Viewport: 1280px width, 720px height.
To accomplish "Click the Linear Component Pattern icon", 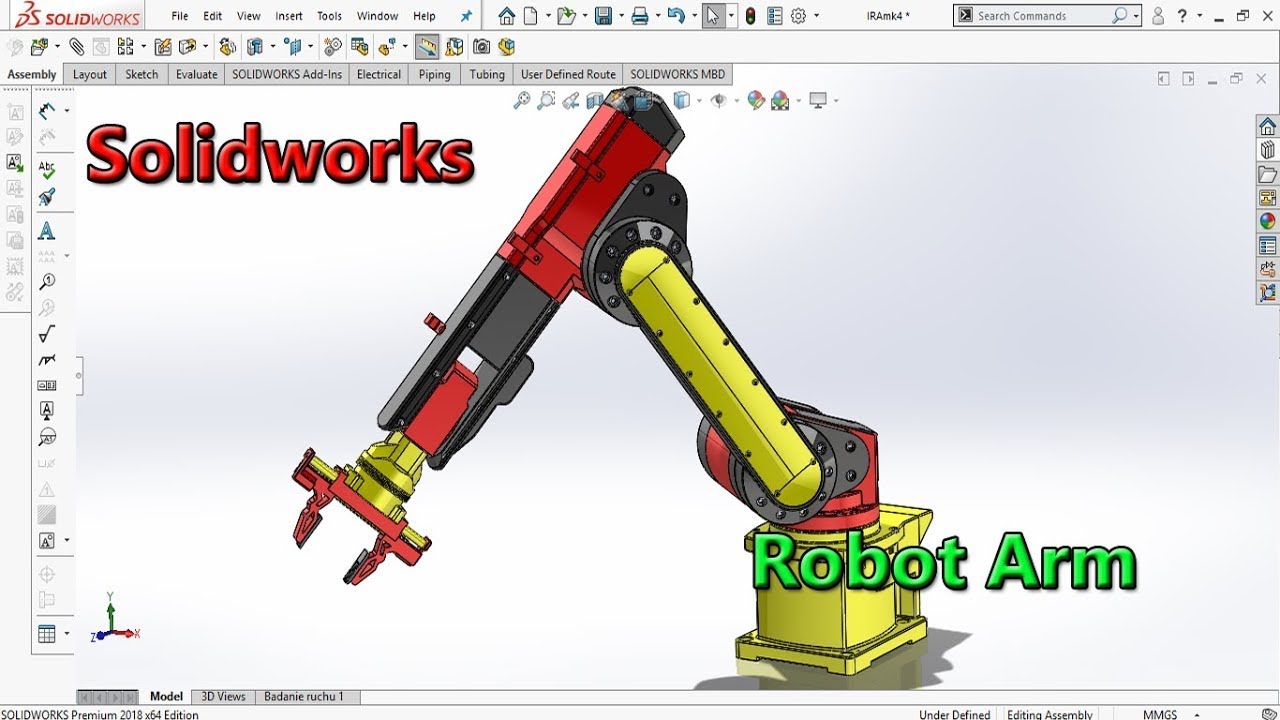I will (x=126, y=47).
